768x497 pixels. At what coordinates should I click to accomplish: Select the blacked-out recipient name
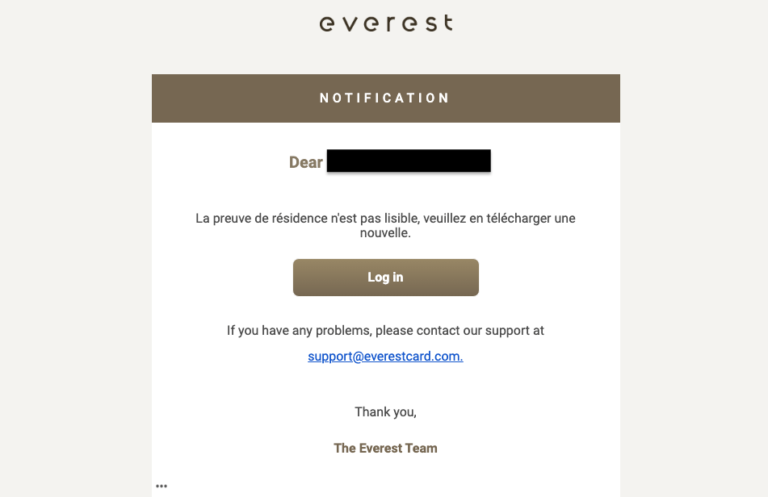[x=408, y=161]
